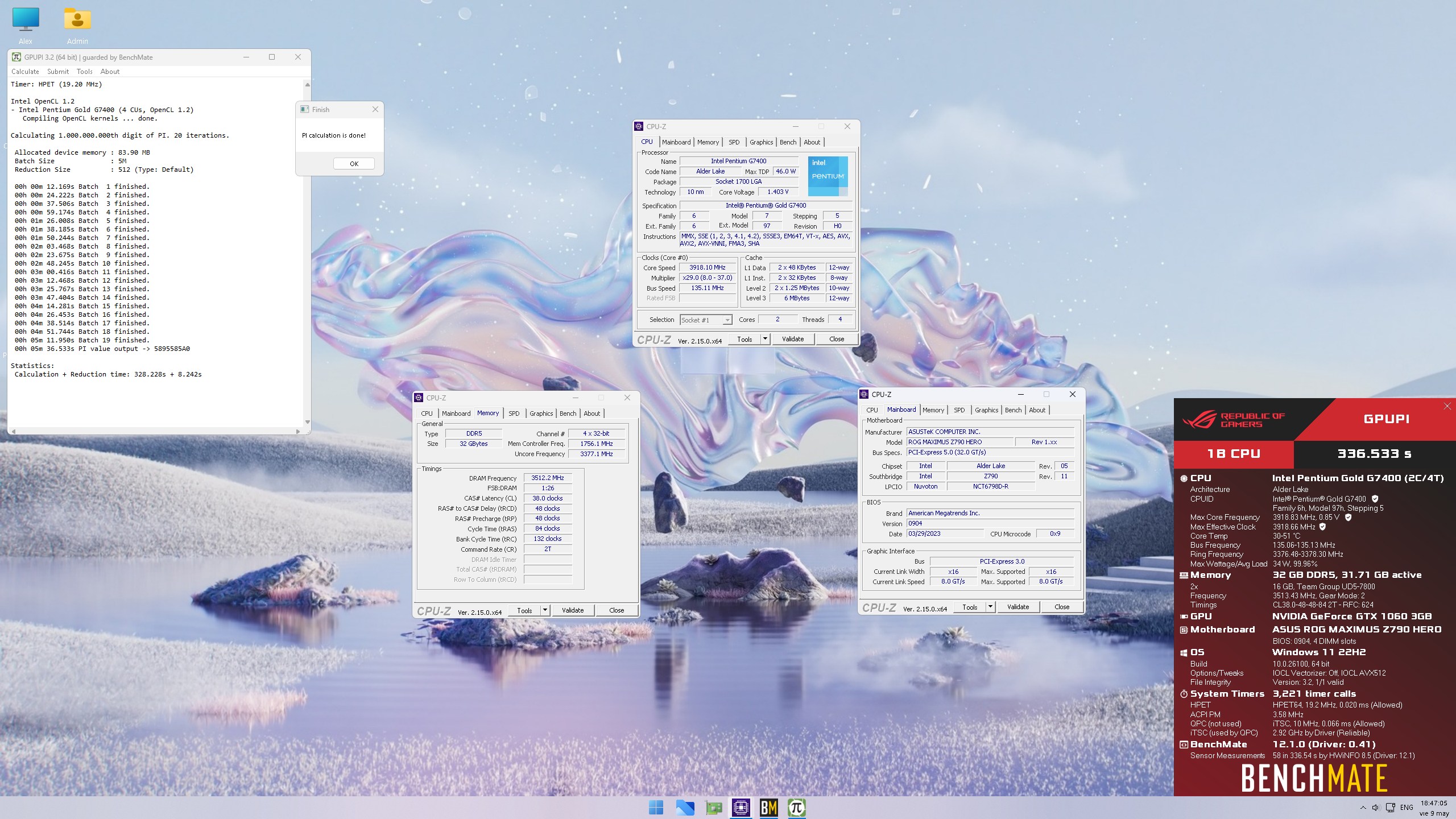
Task: Click the network tray icon
Action: tap(1390, 808)
